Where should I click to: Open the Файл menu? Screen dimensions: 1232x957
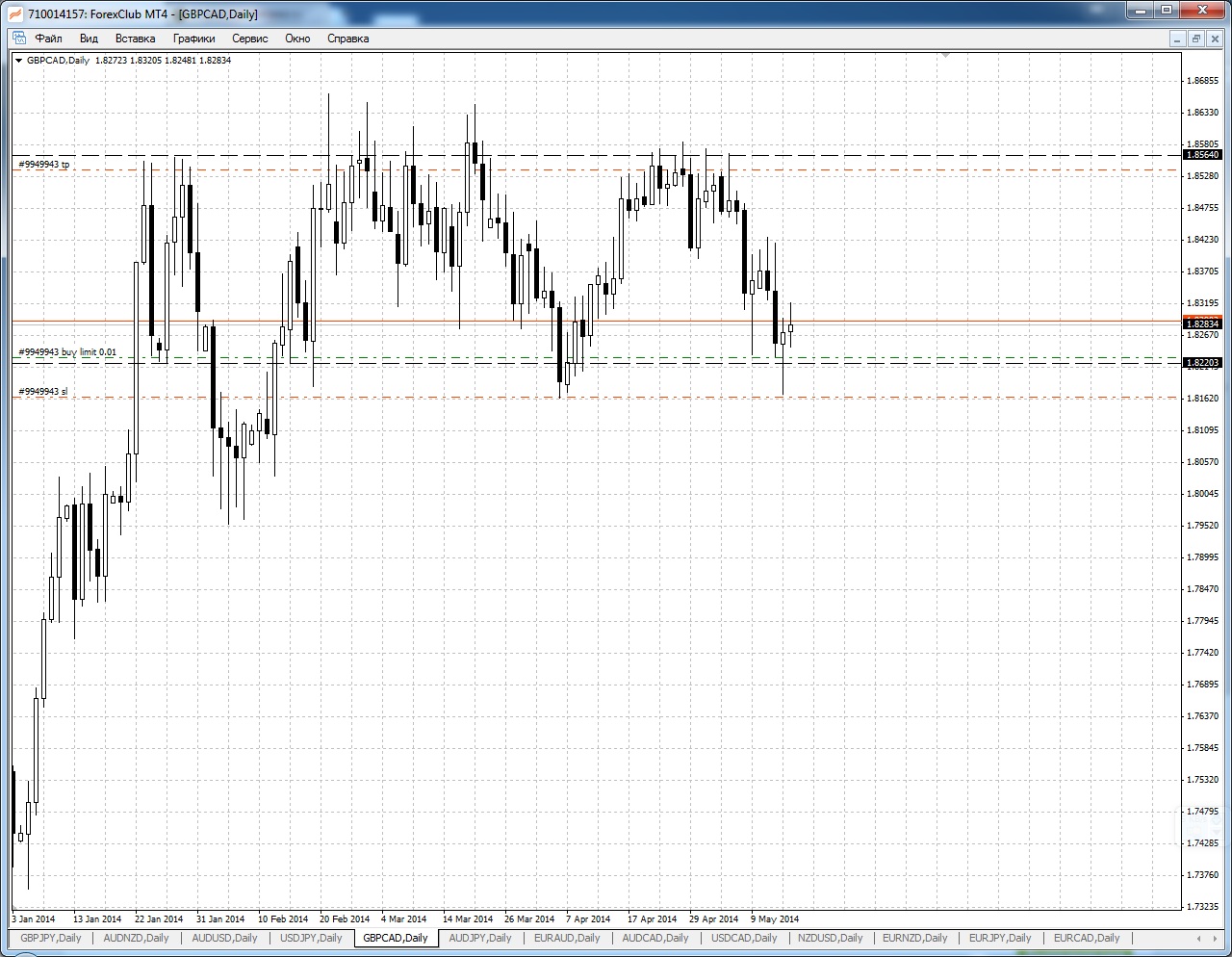click(x=48, y=39)
